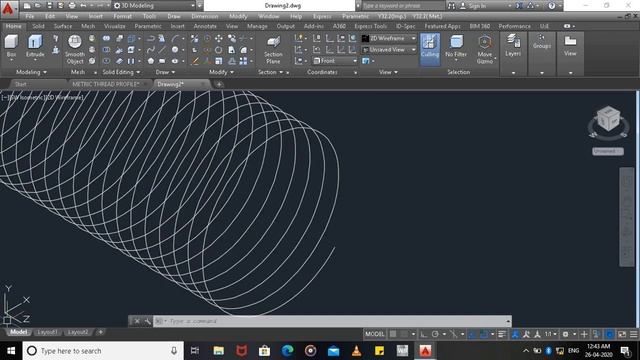This screenshot has height=360, width=640.
Task: Switch to the Solid ribbon tab
Action: tap(38, 26)
